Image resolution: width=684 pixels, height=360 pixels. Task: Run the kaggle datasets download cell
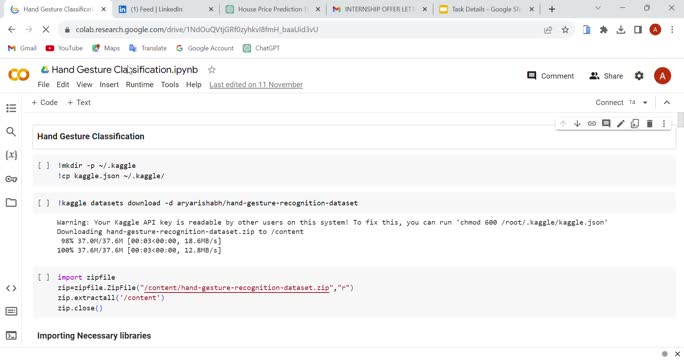44,203
